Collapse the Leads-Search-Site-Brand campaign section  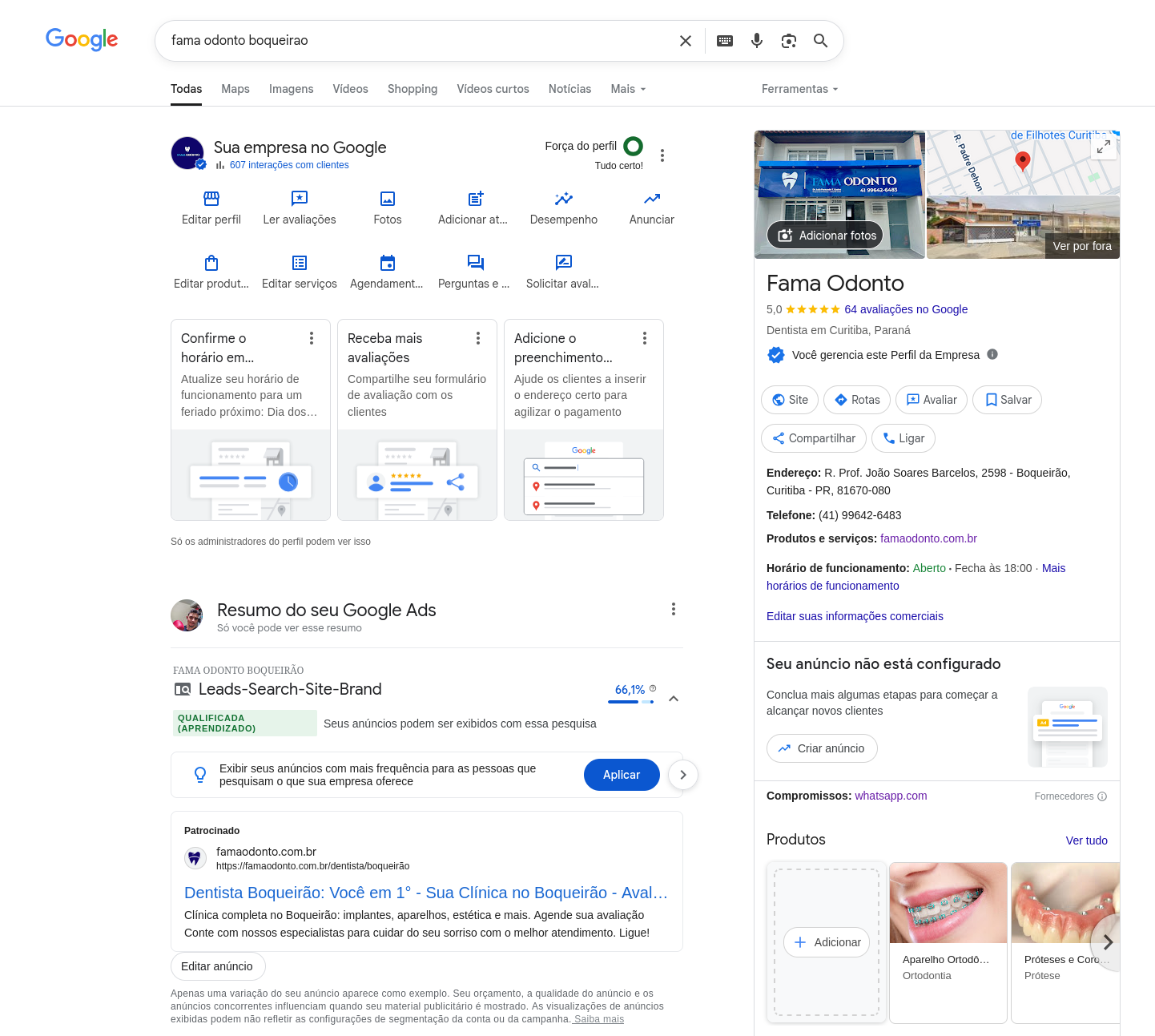(674, 699)
